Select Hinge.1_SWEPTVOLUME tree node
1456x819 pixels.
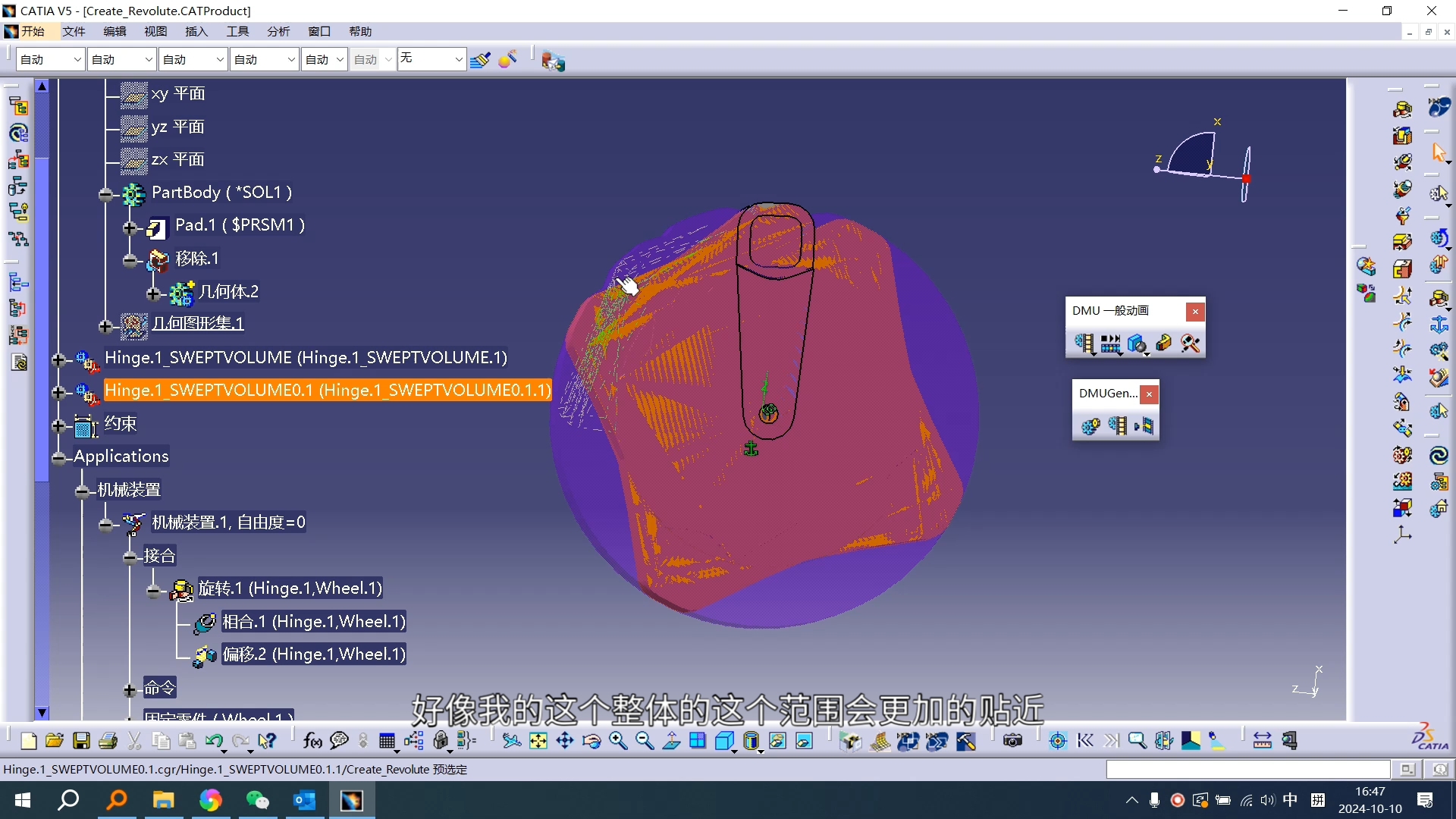(305, 357)
